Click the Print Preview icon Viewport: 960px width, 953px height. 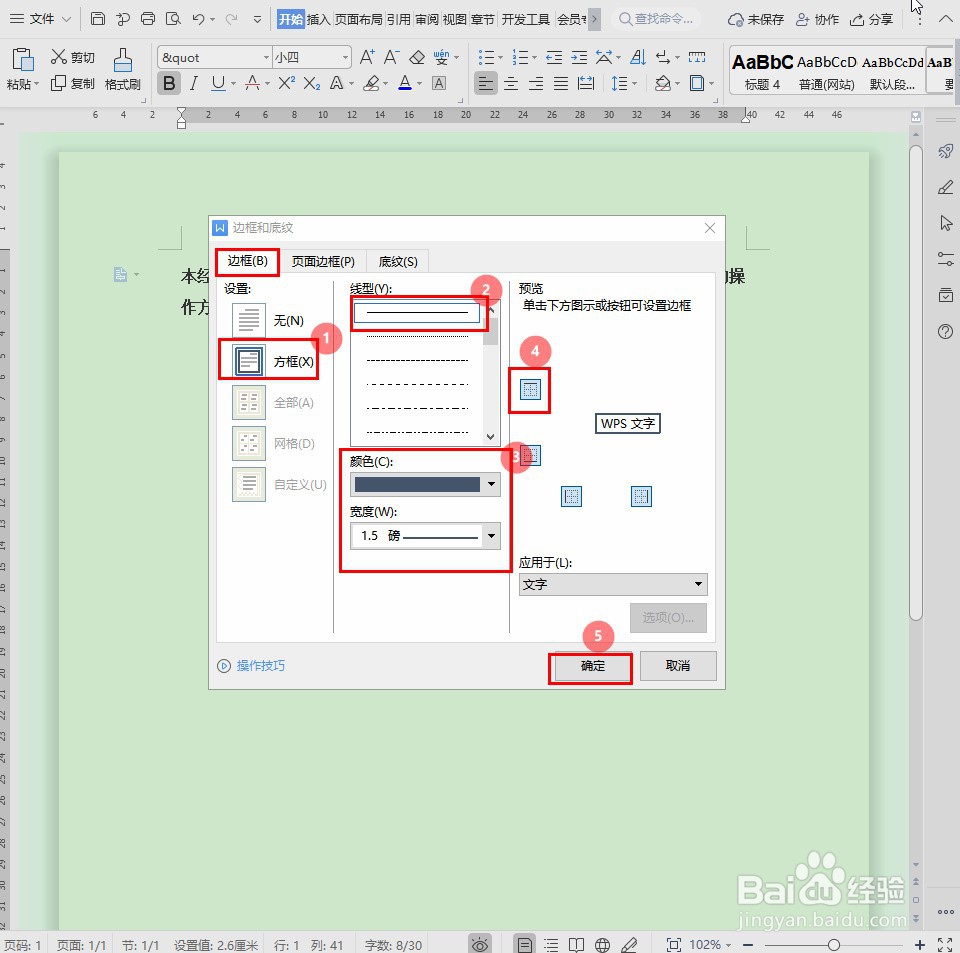173,18
